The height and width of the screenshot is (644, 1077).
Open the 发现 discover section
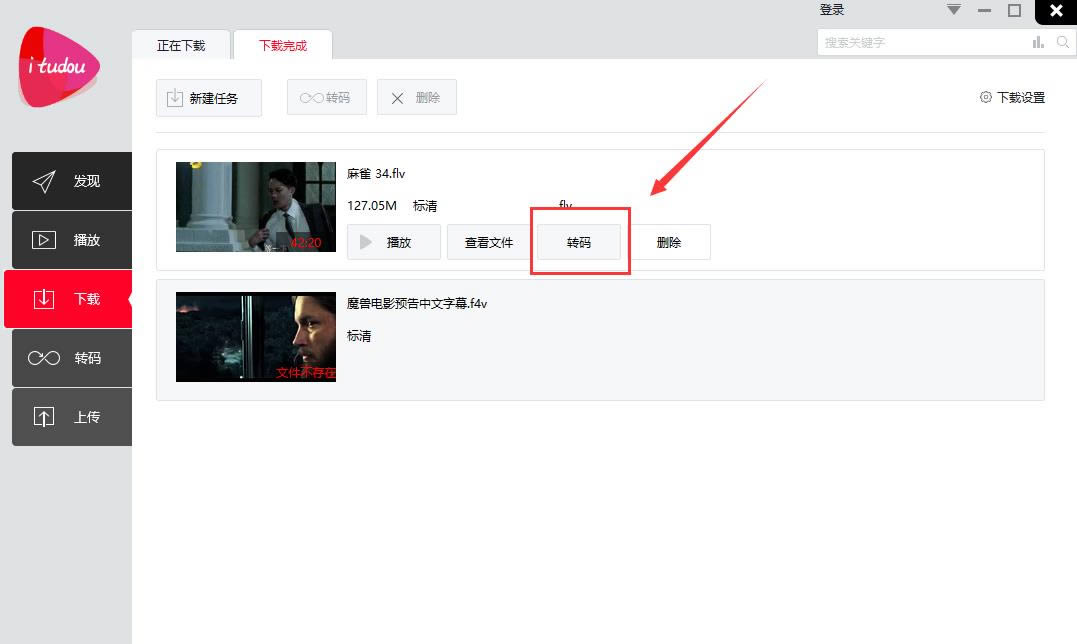point(71,181)
